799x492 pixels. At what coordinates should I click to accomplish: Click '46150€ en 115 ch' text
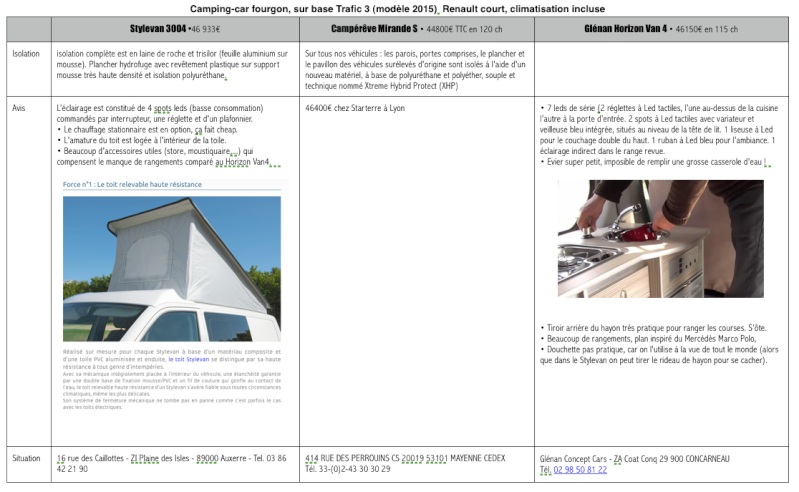706,29
